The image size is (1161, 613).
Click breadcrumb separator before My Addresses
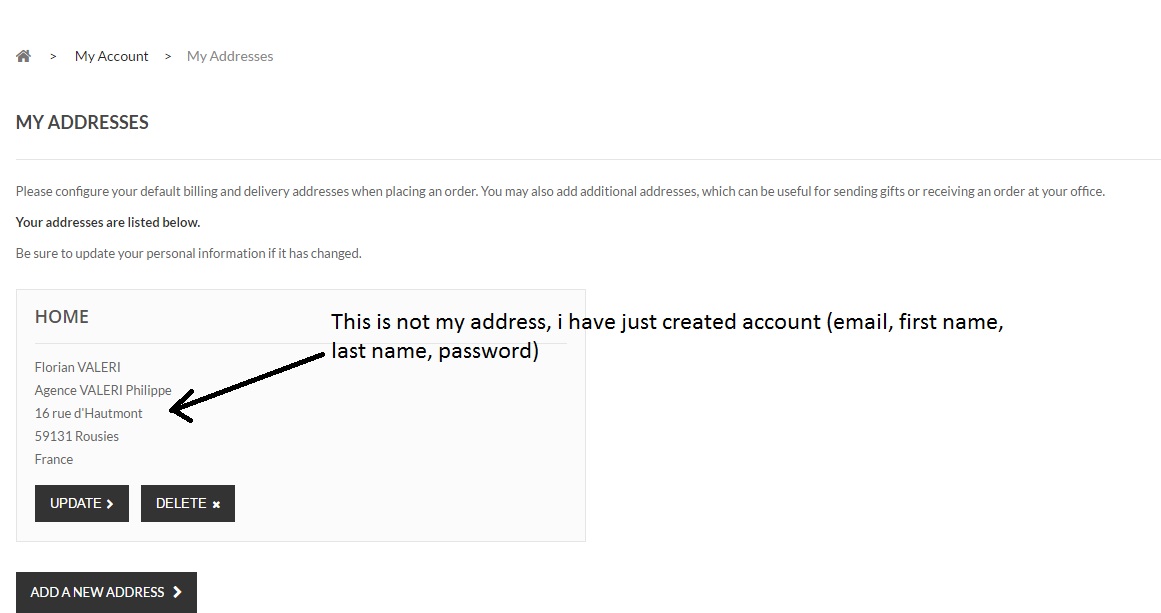[168, 57]
